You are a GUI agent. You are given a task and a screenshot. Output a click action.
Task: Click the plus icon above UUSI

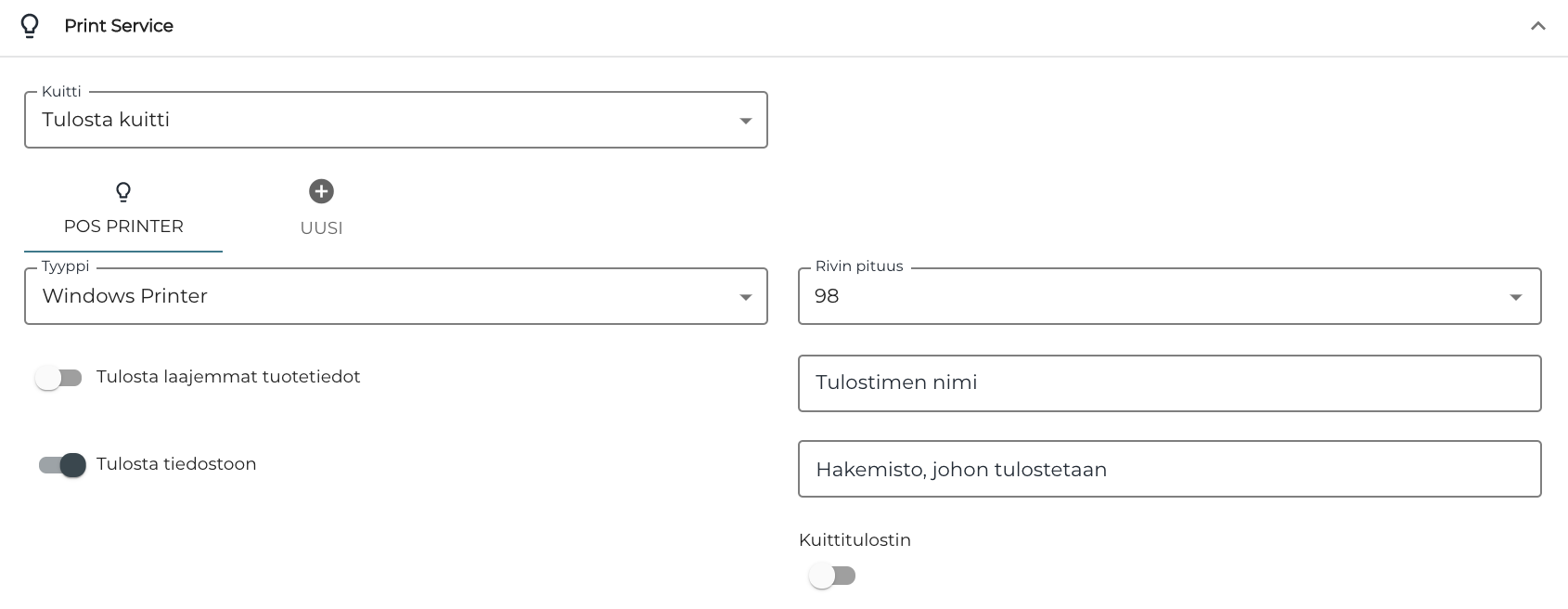[321, 191]
